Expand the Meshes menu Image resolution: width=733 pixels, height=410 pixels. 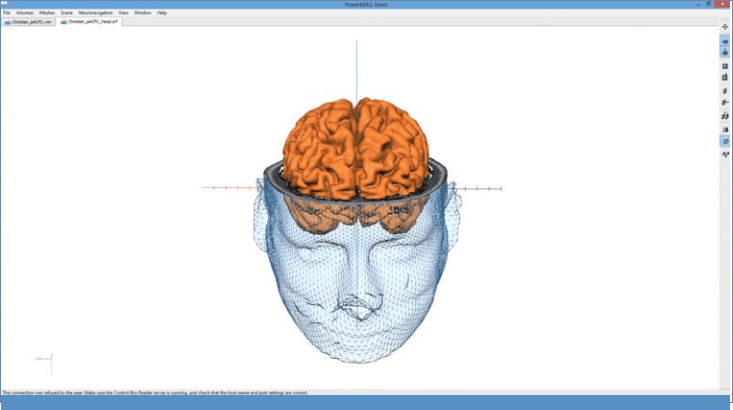pyautogui.click(x=47, y=13)
